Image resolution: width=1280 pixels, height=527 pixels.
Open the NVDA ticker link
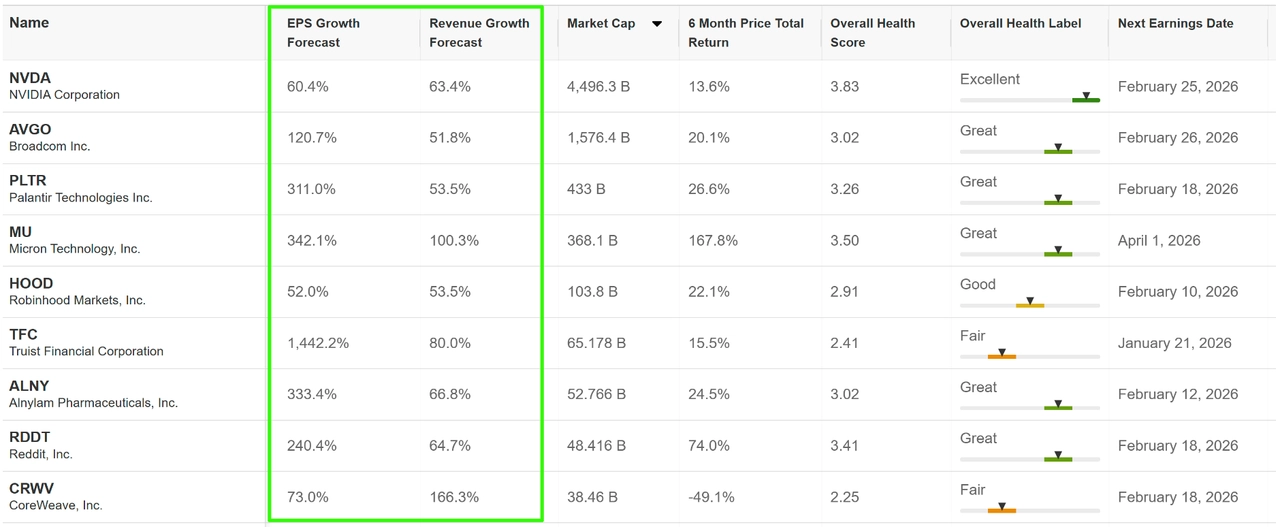tap(30, 78)
